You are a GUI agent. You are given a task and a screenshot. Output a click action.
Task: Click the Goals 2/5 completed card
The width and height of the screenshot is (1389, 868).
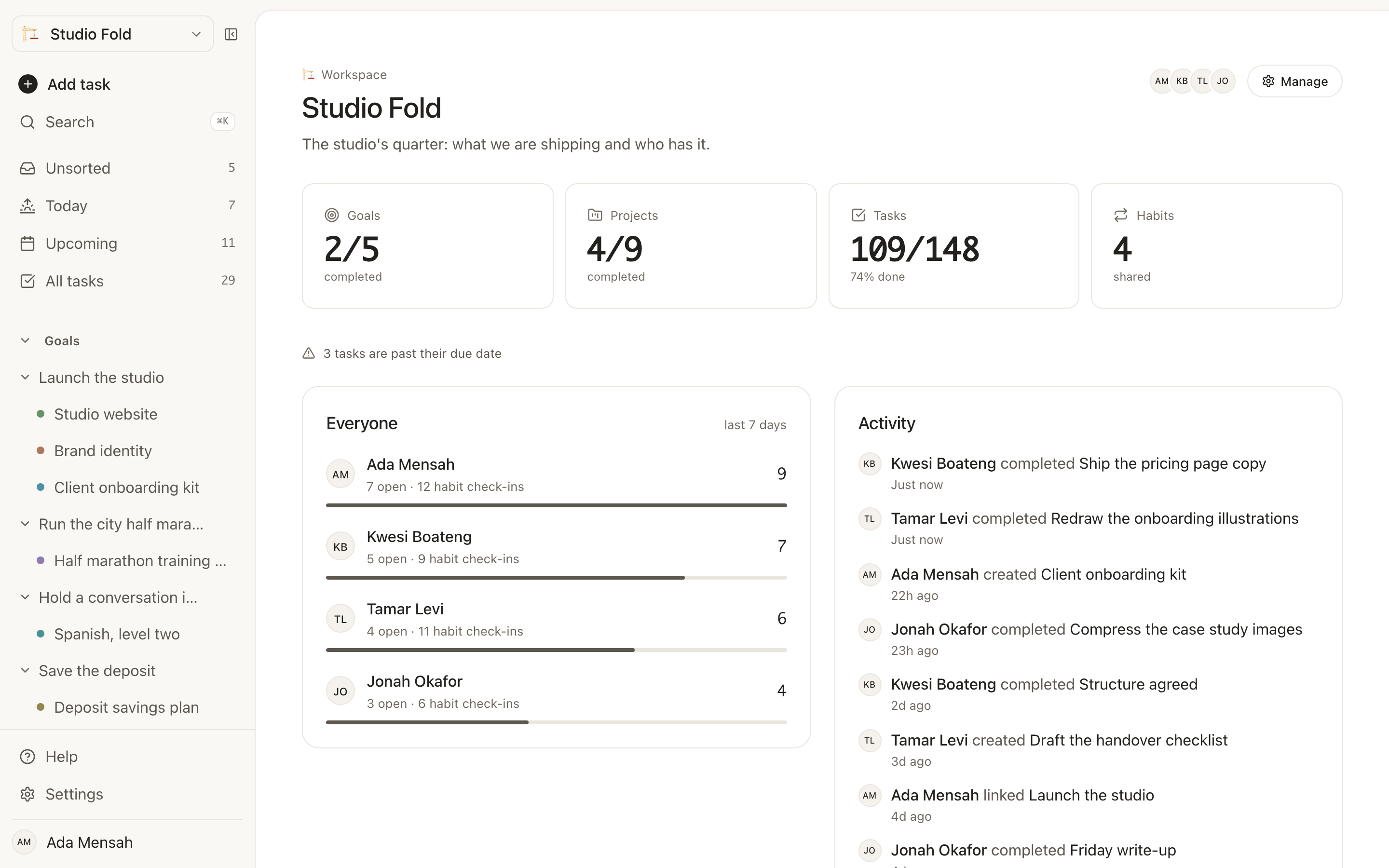pos(428,246)
